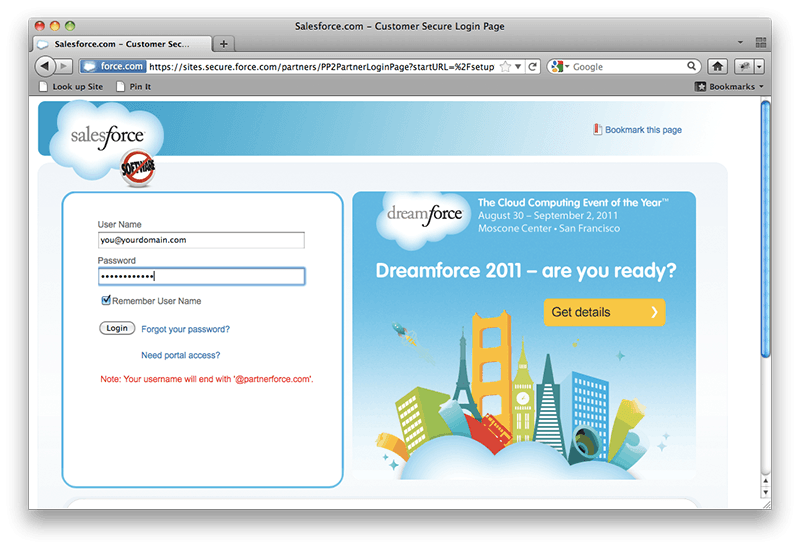Open a new tab with plus button
This screenshot has width=800, height=549.
coord(224,44)
